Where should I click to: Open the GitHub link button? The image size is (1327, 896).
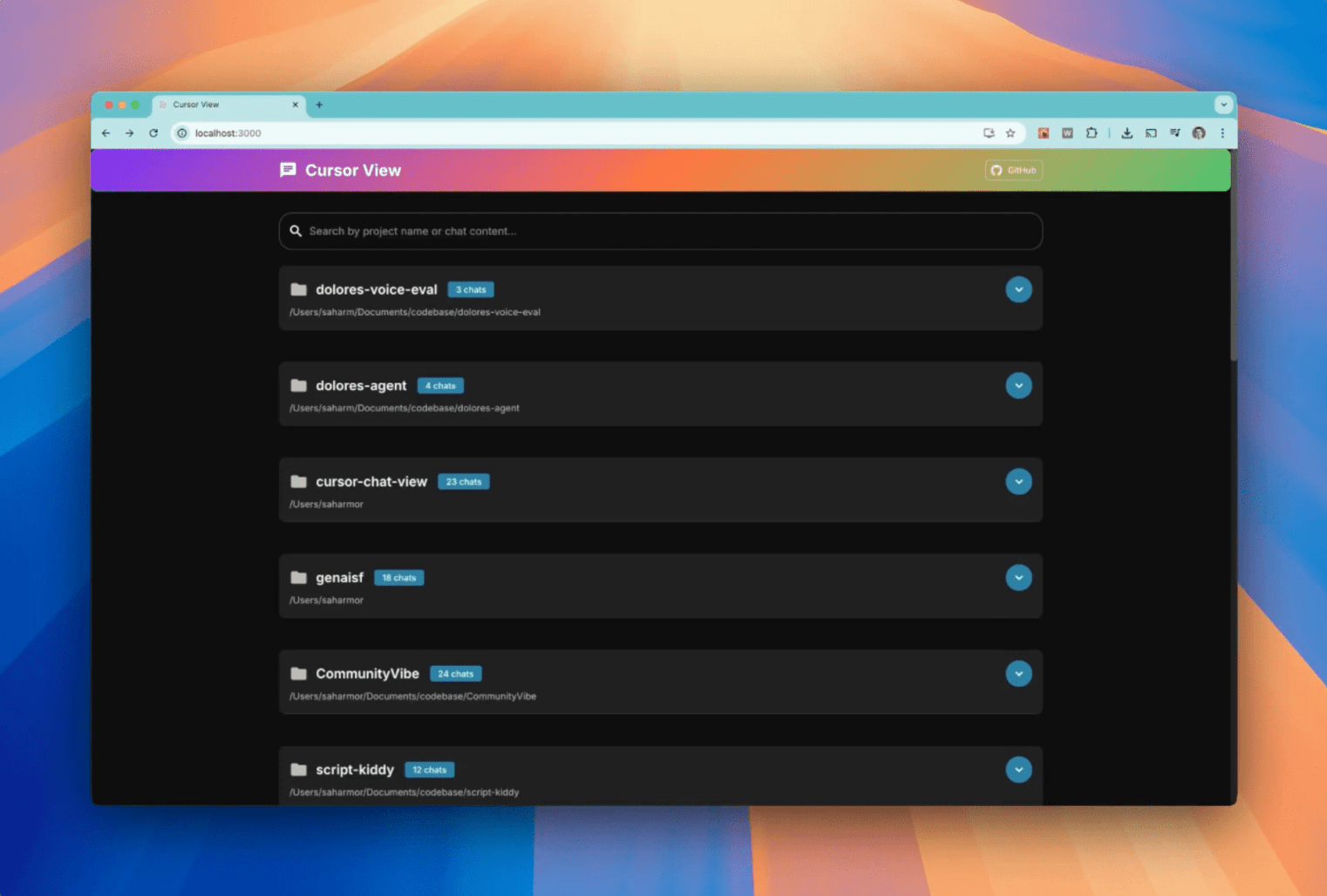tap(1013, 170)
